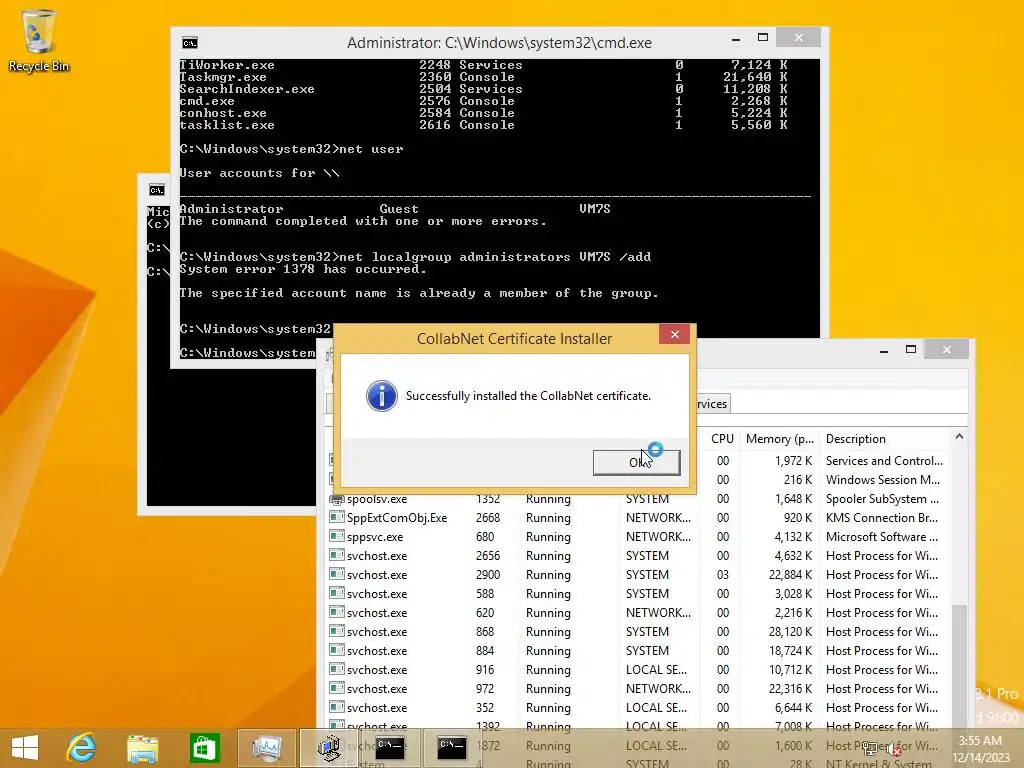Click the background cmd window title bar icon

(157, 190)
